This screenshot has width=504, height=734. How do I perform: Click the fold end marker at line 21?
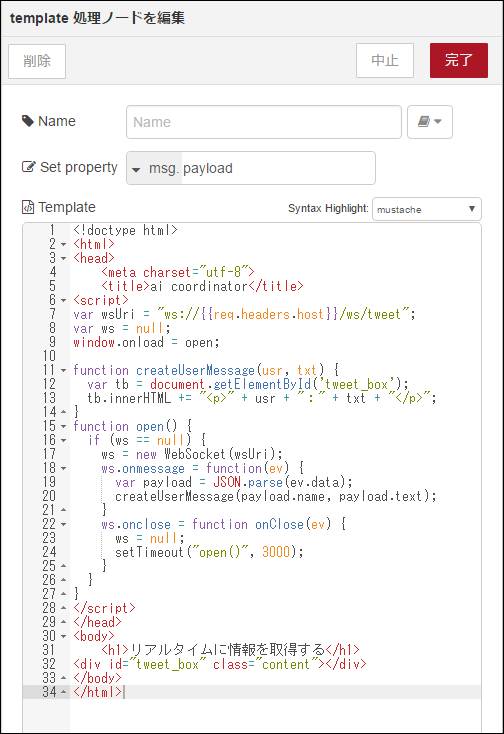coord(64,510)
